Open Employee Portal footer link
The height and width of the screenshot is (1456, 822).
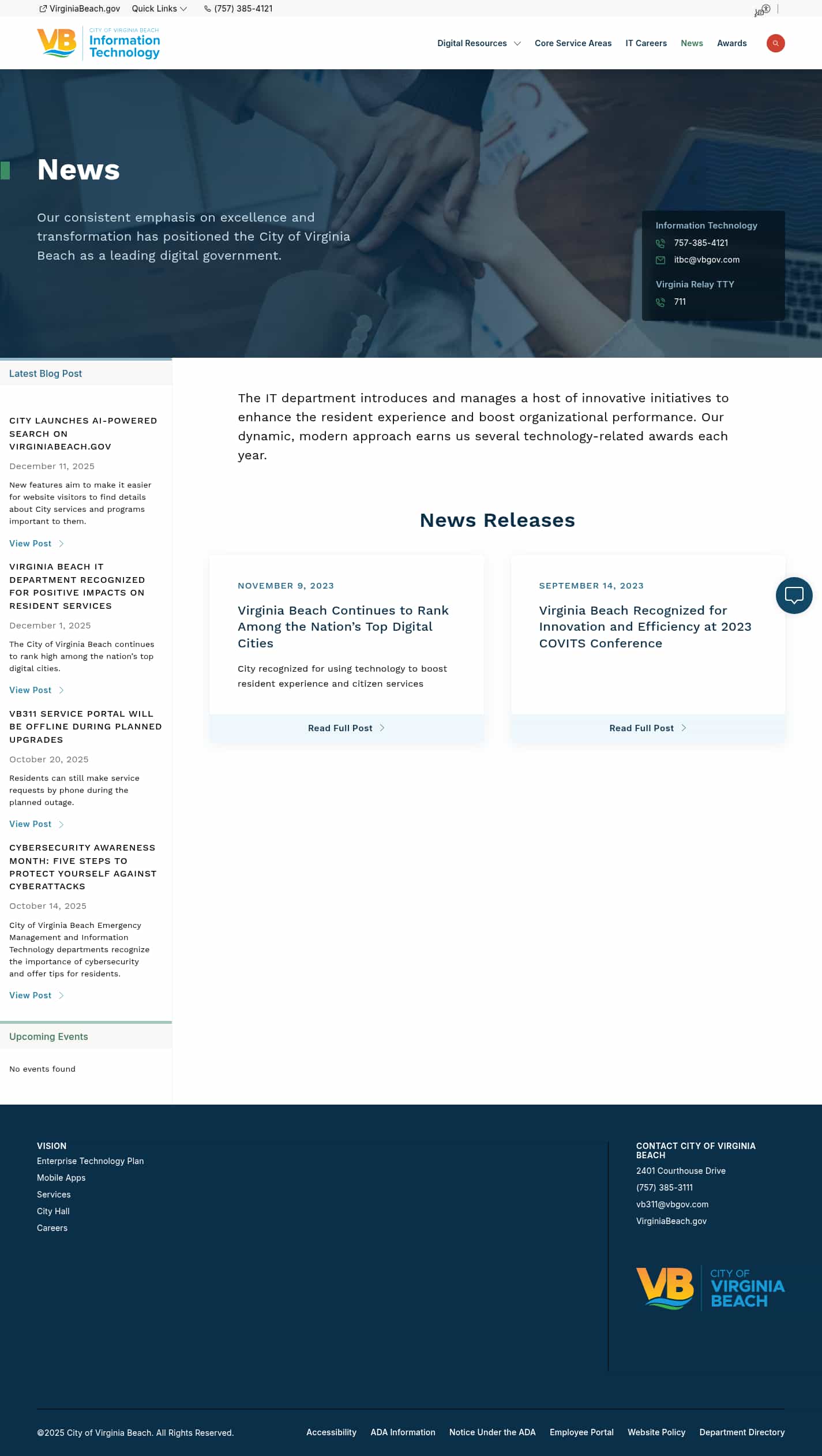581,1432
